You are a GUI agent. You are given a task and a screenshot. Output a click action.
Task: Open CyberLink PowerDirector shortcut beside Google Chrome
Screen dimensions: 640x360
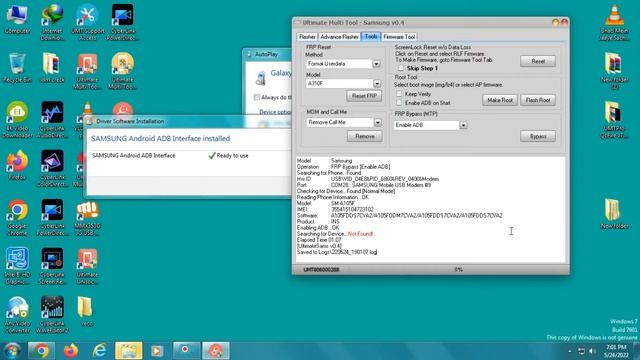click(52, 217)
